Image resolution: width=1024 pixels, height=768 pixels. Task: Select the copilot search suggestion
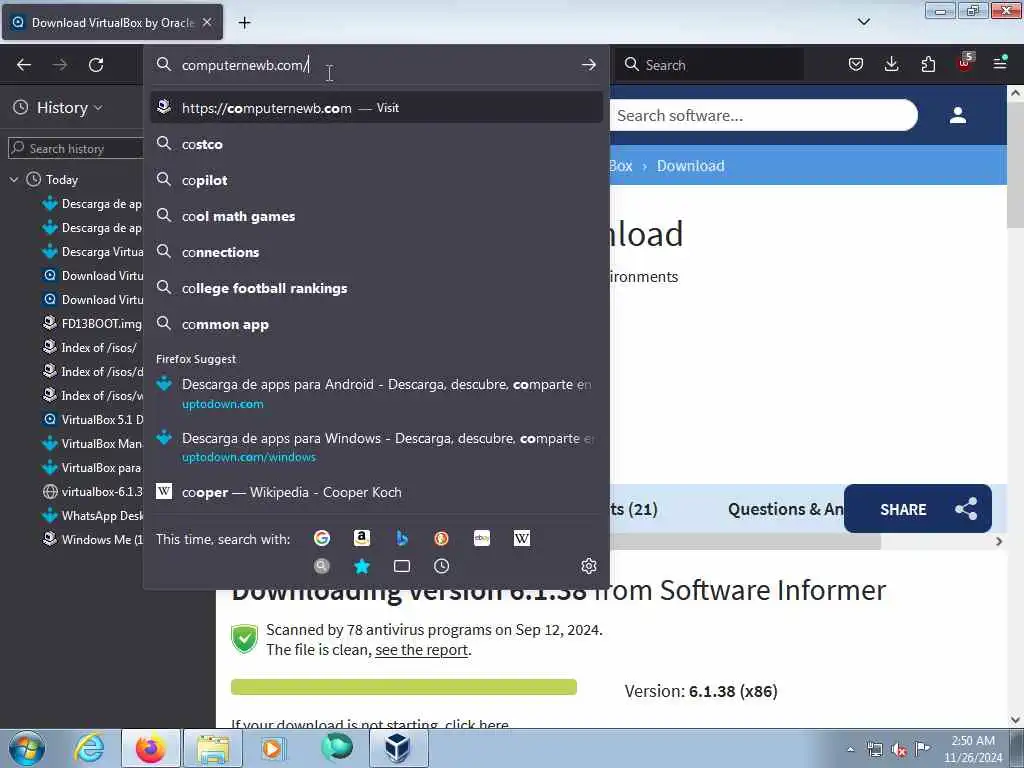[377, 180]
